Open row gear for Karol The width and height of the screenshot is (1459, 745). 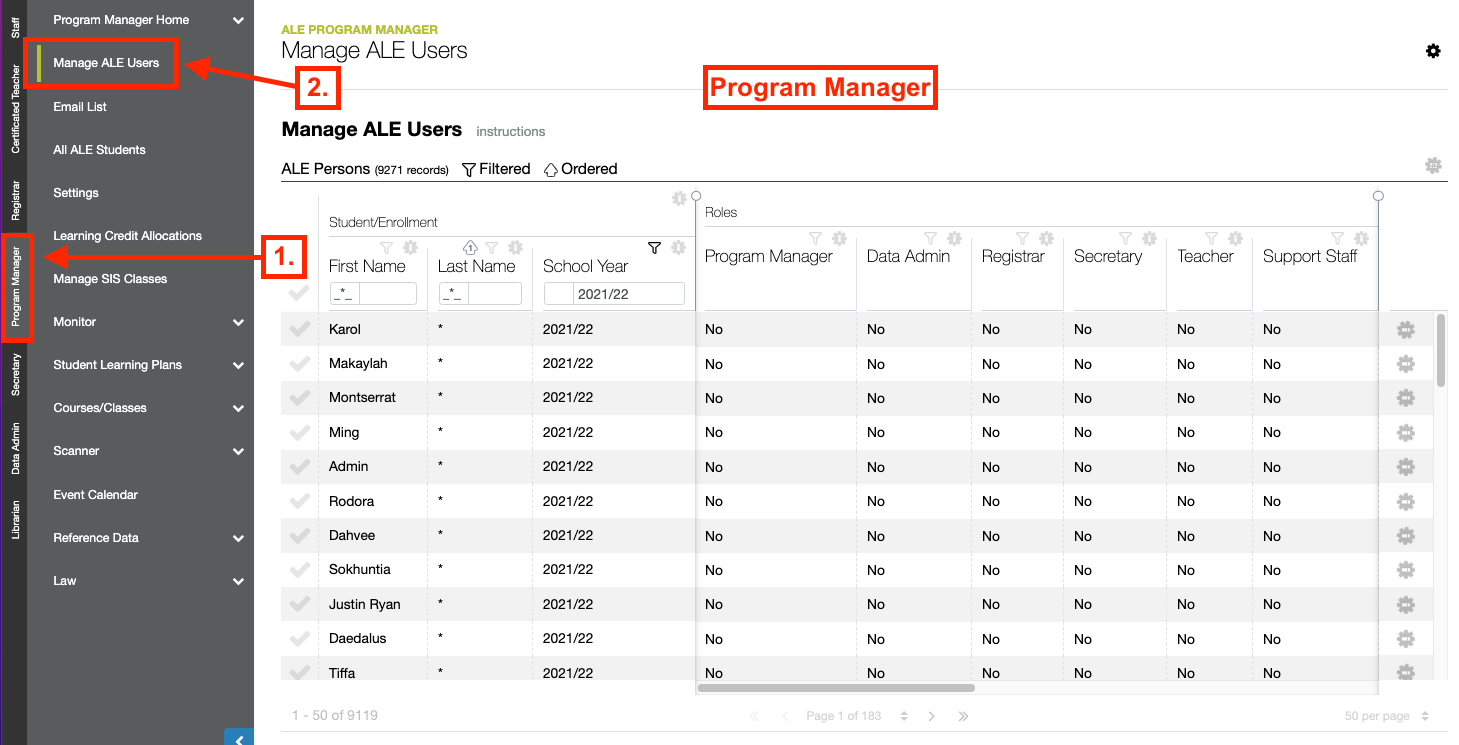1405,329
